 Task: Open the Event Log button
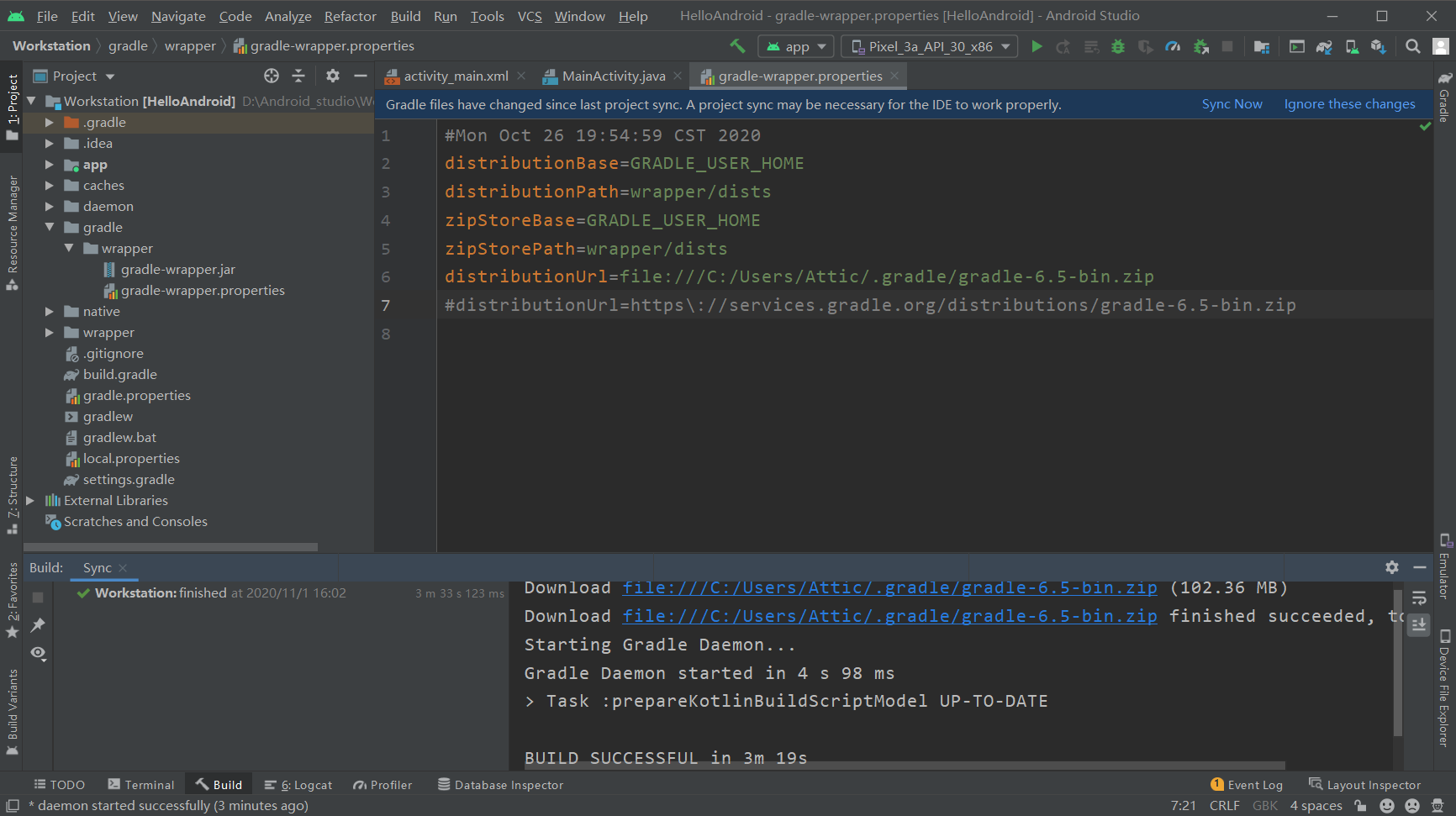1247,784
